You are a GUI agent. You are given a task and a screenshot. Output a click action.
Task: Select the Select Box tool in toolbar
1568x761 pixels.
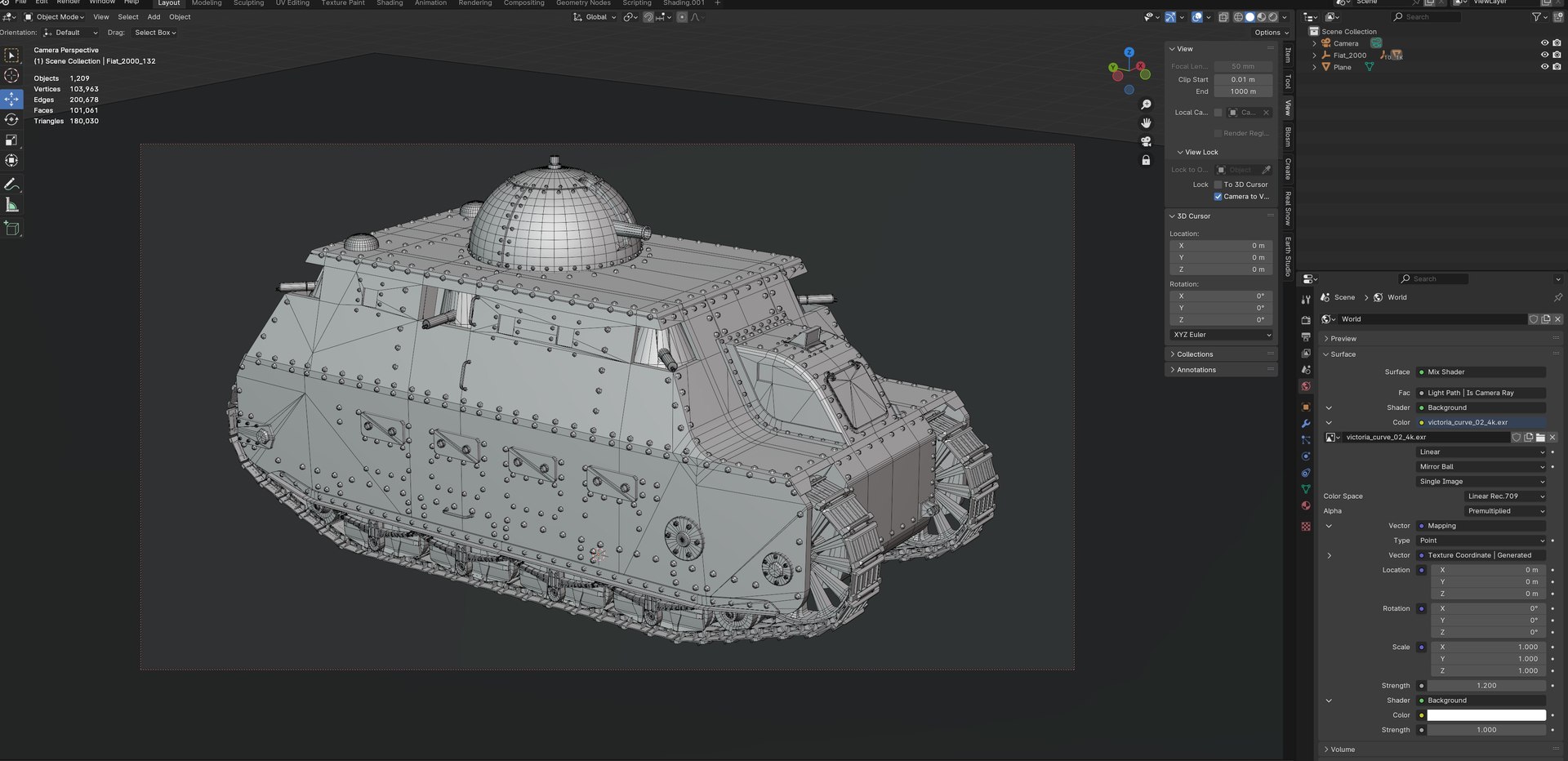point(11,56)
